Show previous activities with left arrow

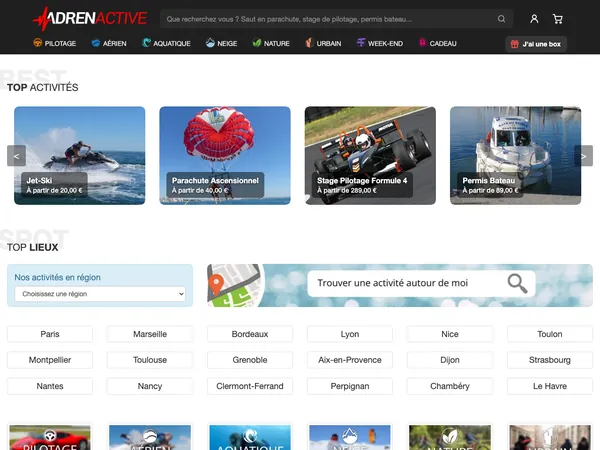click(16, 156)
